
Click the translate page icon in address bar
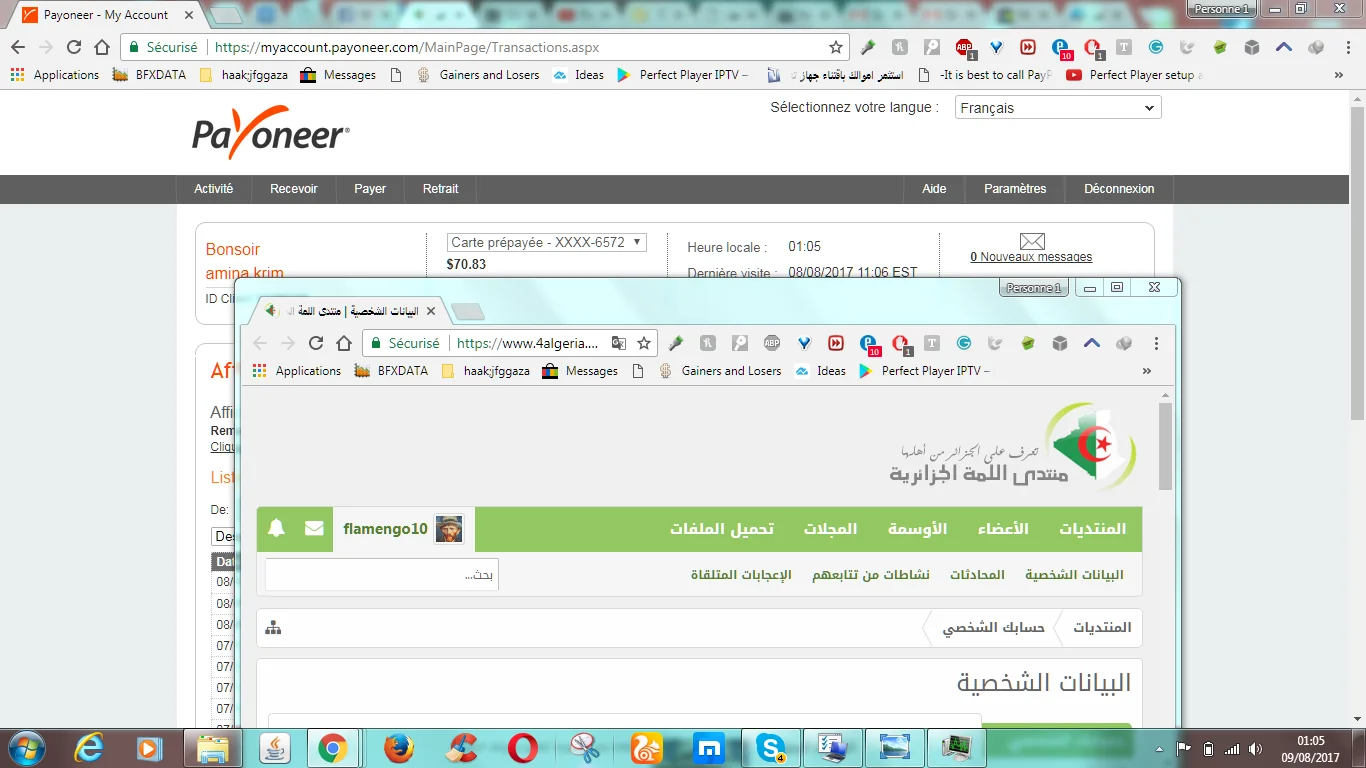pyautogui.click(x=619, y=343)
